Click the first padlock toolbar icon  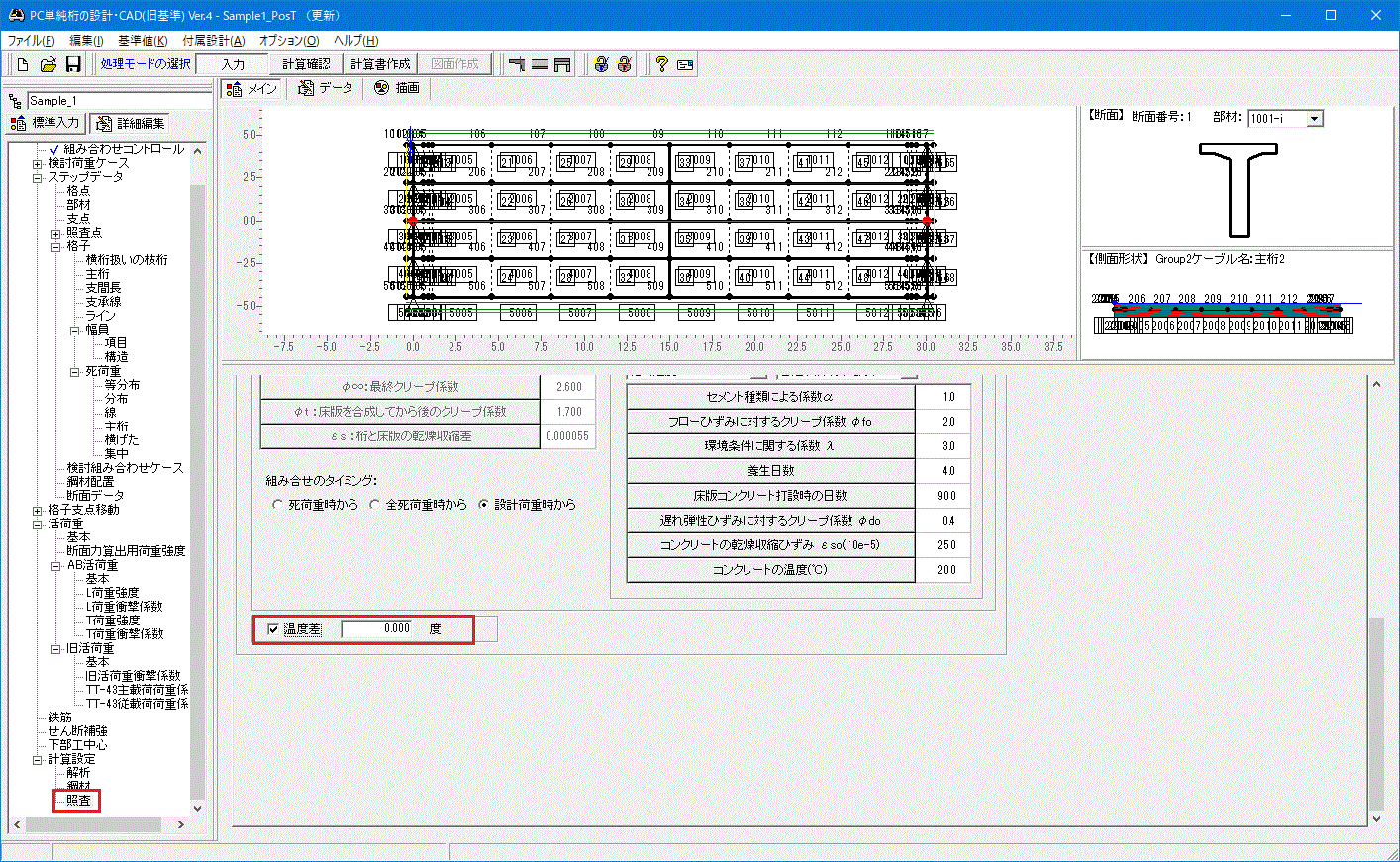(x=600, y=64)
